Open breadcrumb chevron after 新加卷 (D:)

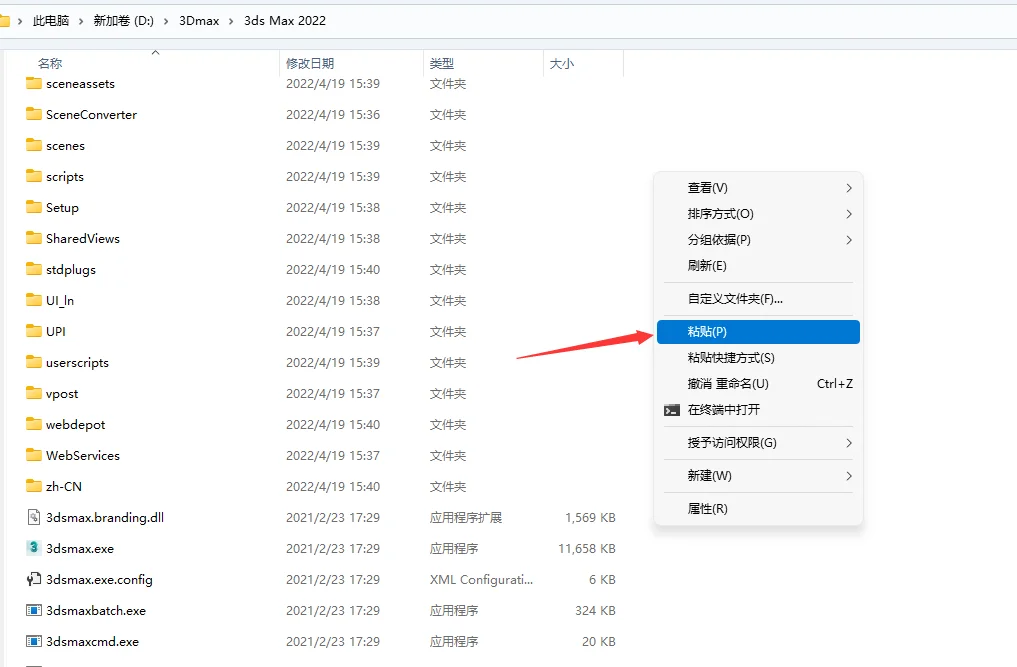point(166,21)
